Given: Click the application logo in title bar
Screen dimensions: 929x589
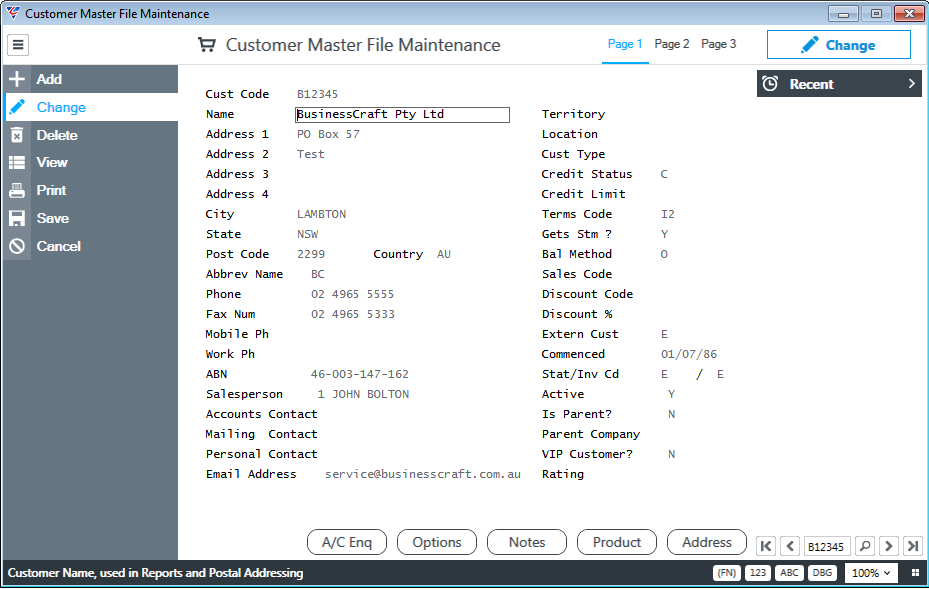Looking at the screenshot, I should coord(13,13).
